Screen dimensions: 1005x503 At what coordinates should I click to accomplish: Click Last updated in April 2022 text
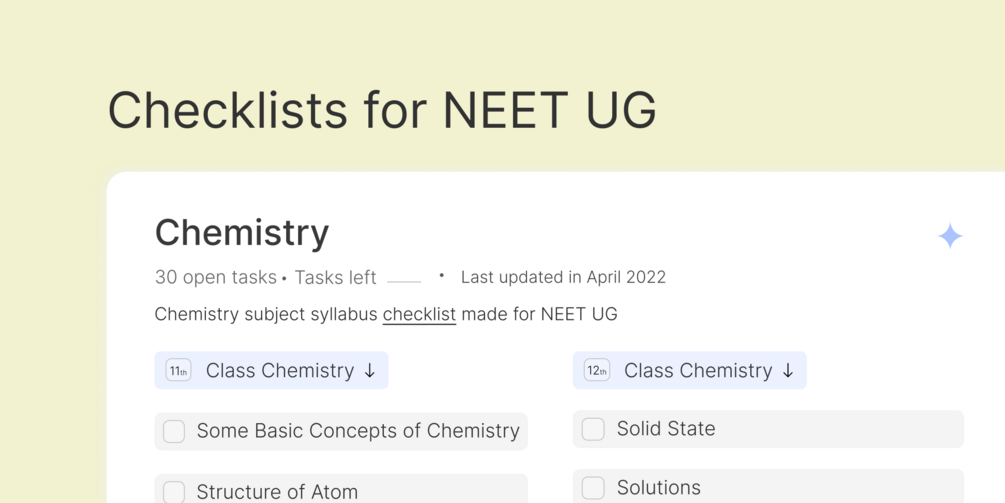coord(563,277)
